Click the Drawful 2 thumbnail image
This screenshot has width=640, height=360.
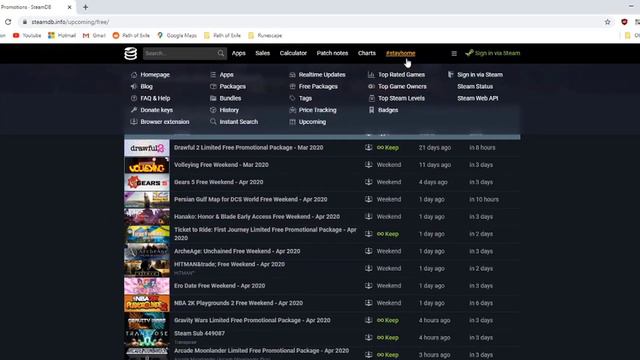[x=147, y=148]
